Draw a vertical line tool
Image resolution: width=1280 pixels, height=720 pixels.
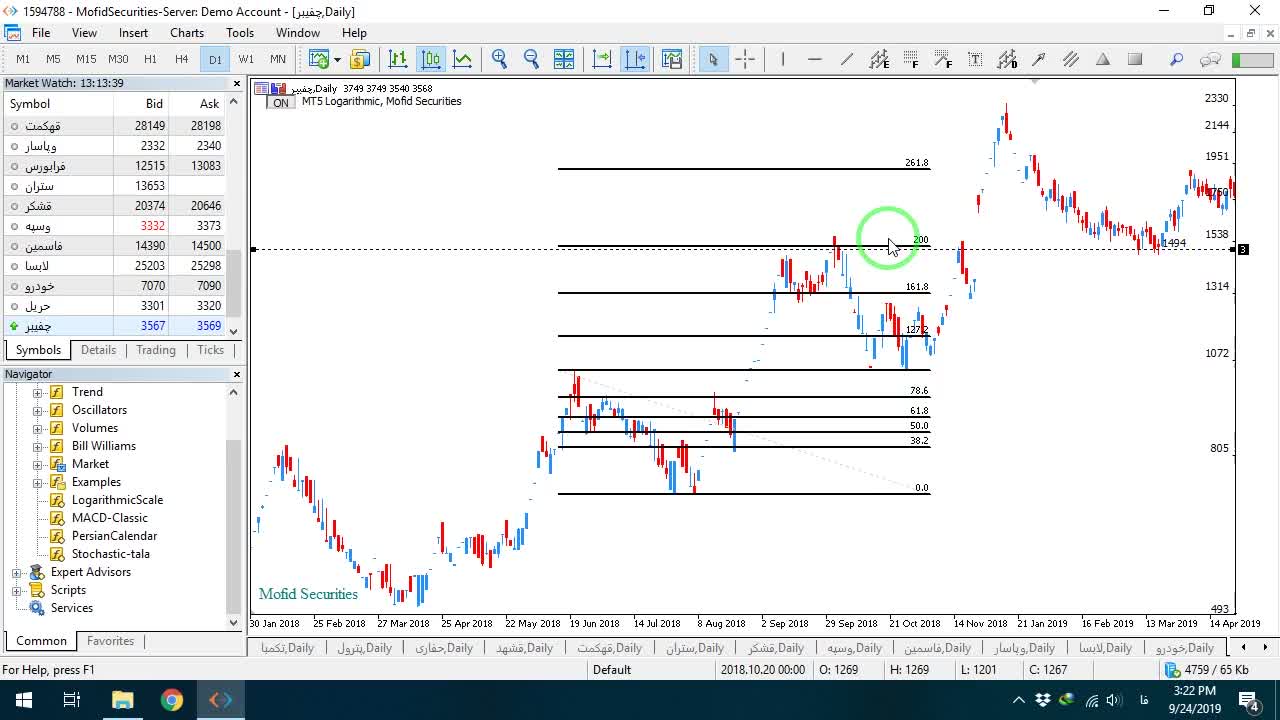pos(783,59)
